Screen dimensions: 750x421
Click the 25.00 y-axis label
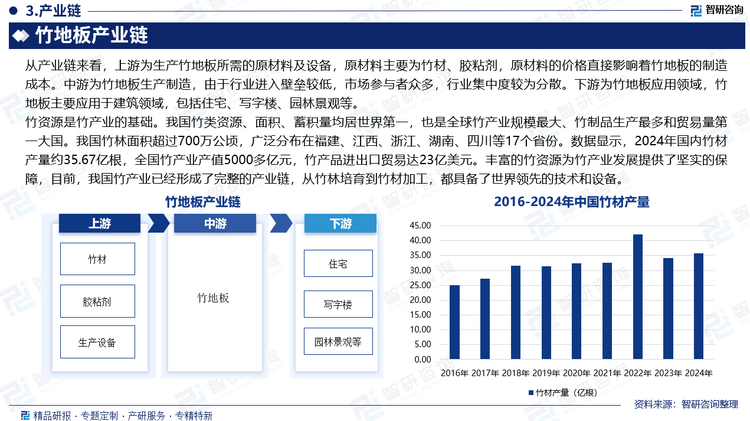(x=420, y=285)
